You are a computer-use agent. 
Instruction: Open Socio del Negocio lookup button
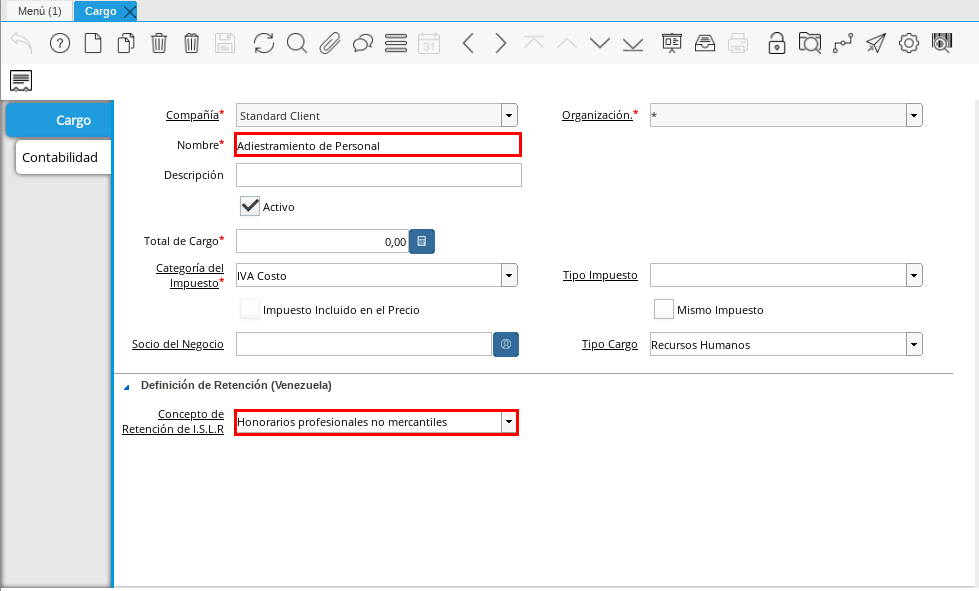(506, 344)
